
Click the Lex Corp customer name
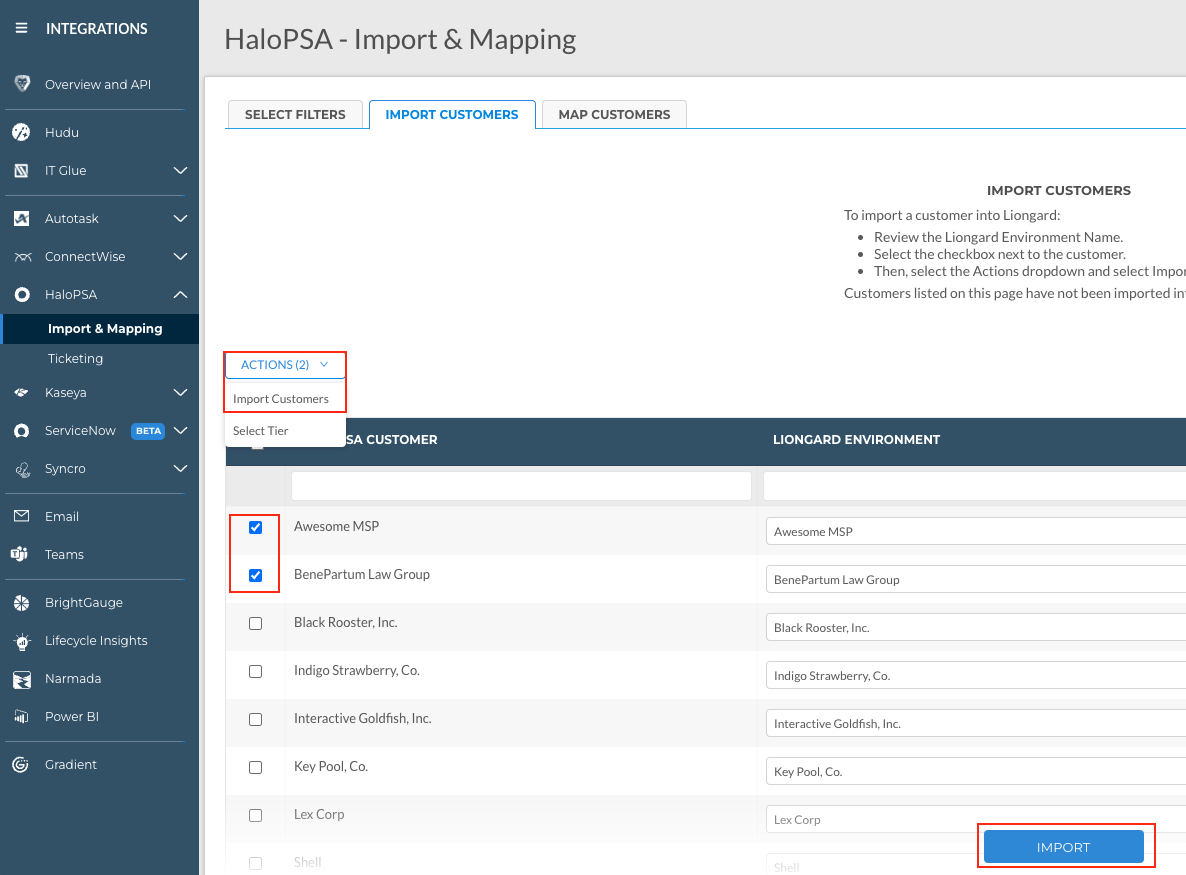[x=318, y=814]
